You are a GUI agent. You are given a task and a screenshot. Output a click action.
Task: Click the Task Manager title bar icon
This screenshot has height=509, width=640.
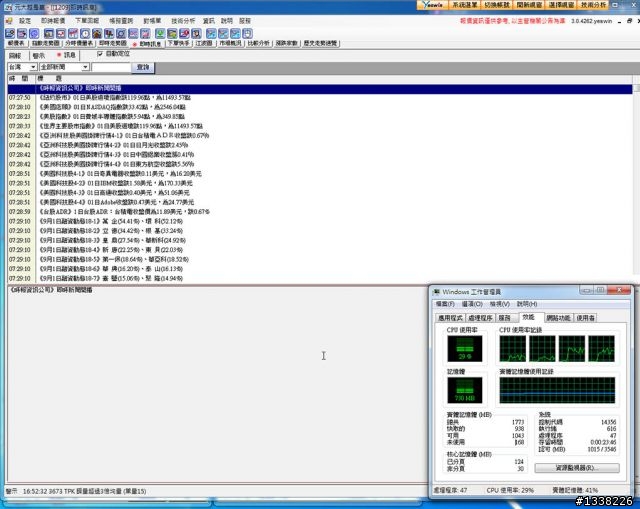point(437,291)
